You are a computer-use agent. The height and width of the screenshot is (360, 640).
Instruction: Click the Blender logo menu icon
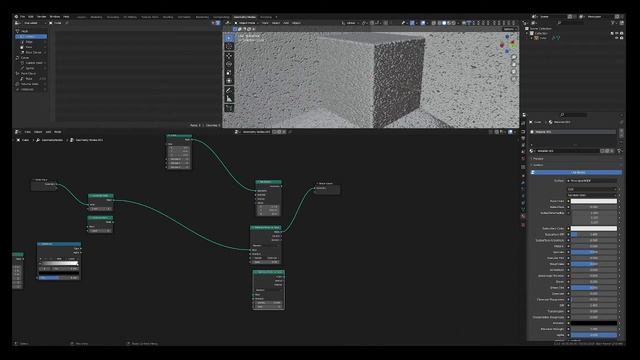16,17
